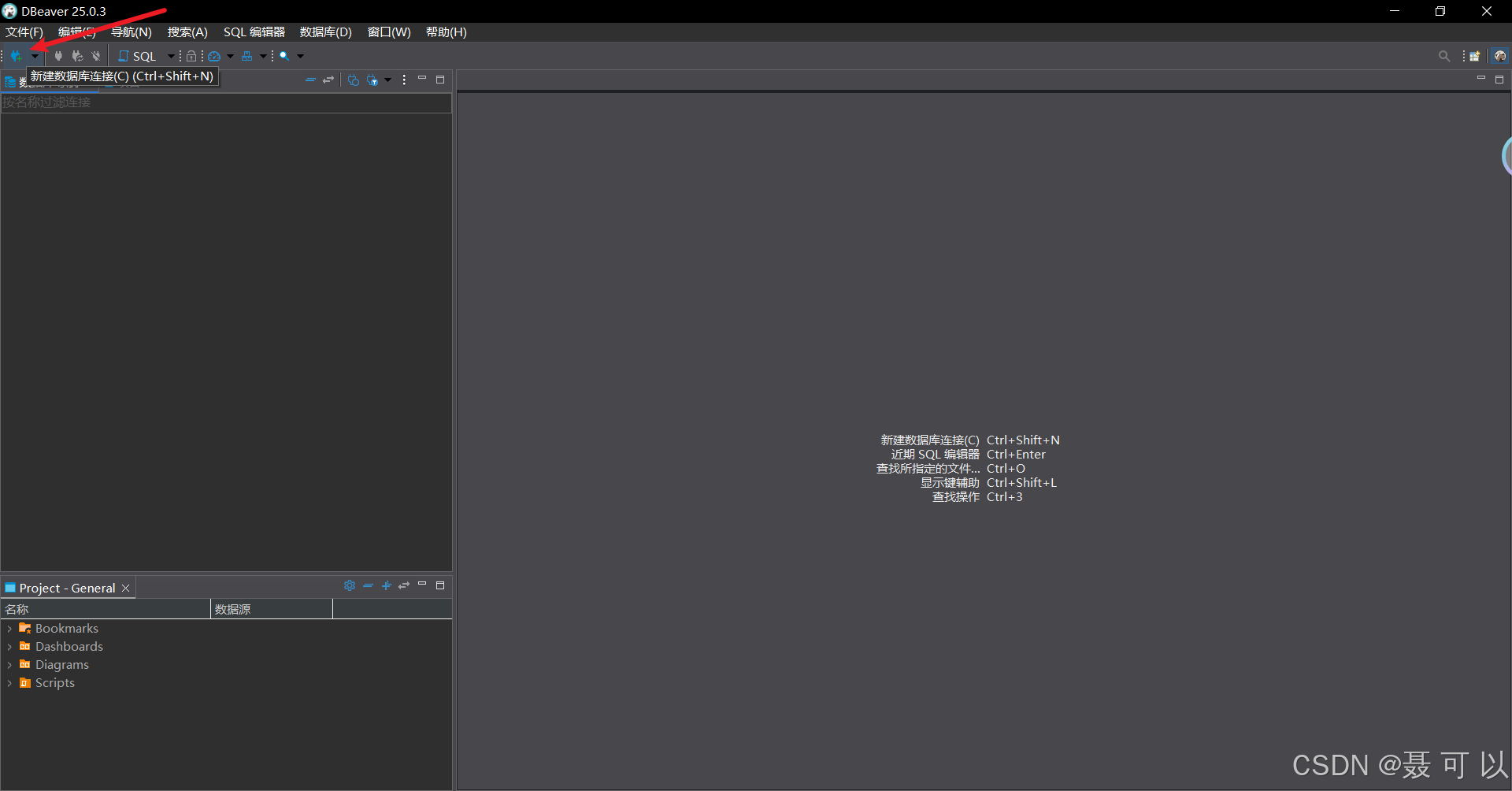1512x791 pixels.
Task: Expand the dropdown next to the toolbar magnifier
Action: click(x=300, y=56)
